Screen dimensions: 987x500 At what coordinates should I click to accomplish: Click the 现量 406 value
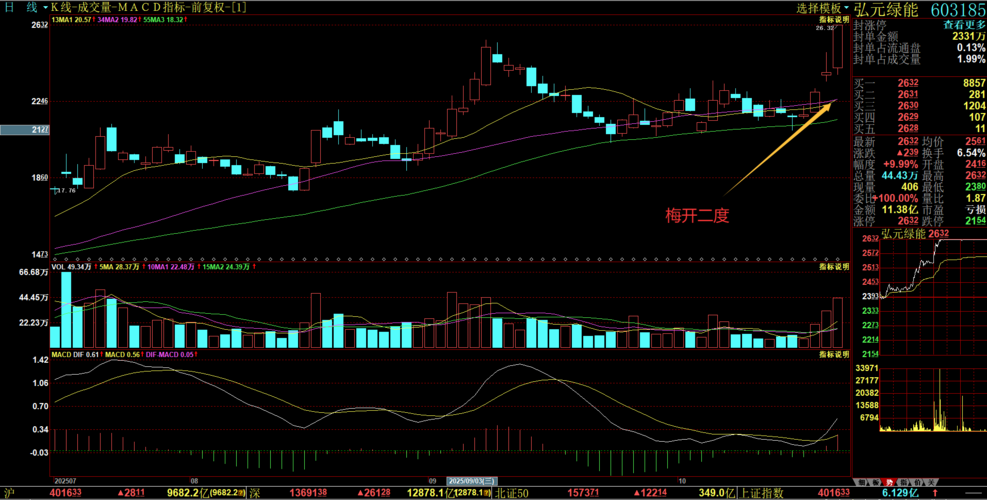(x=911, y=186)
